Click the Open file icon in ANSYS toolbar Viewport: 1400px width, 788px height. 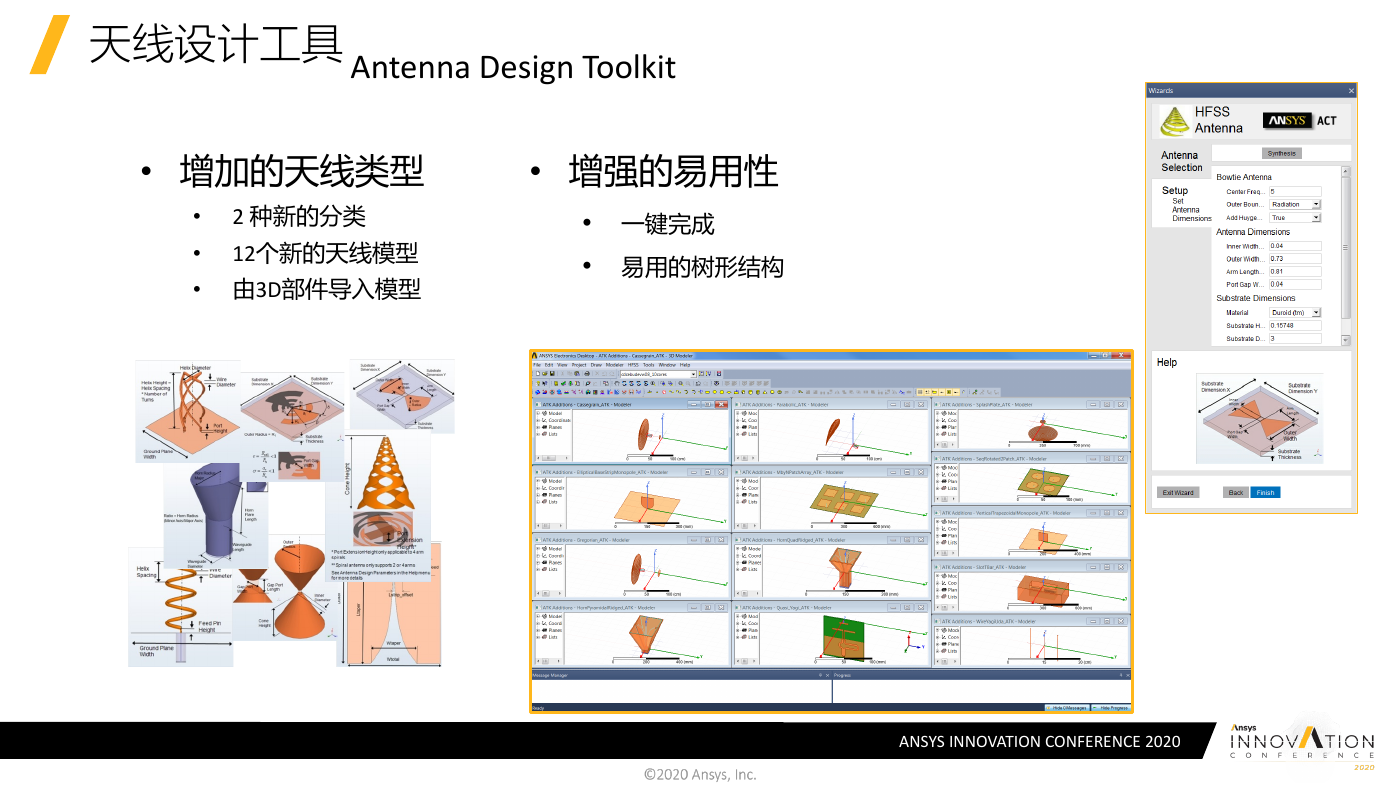pyautogui.click(x=545, y=374)
